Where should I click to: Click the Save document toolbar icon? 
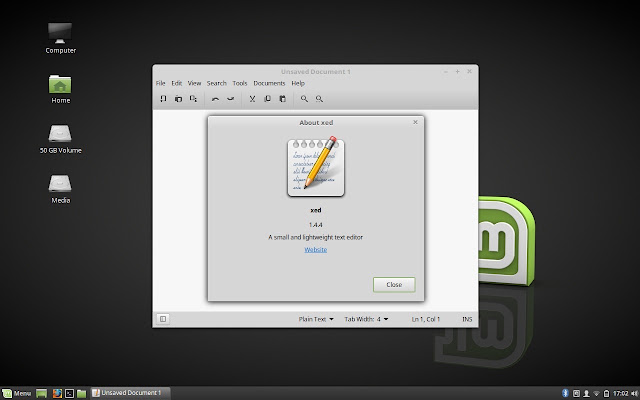click(193, 98)
